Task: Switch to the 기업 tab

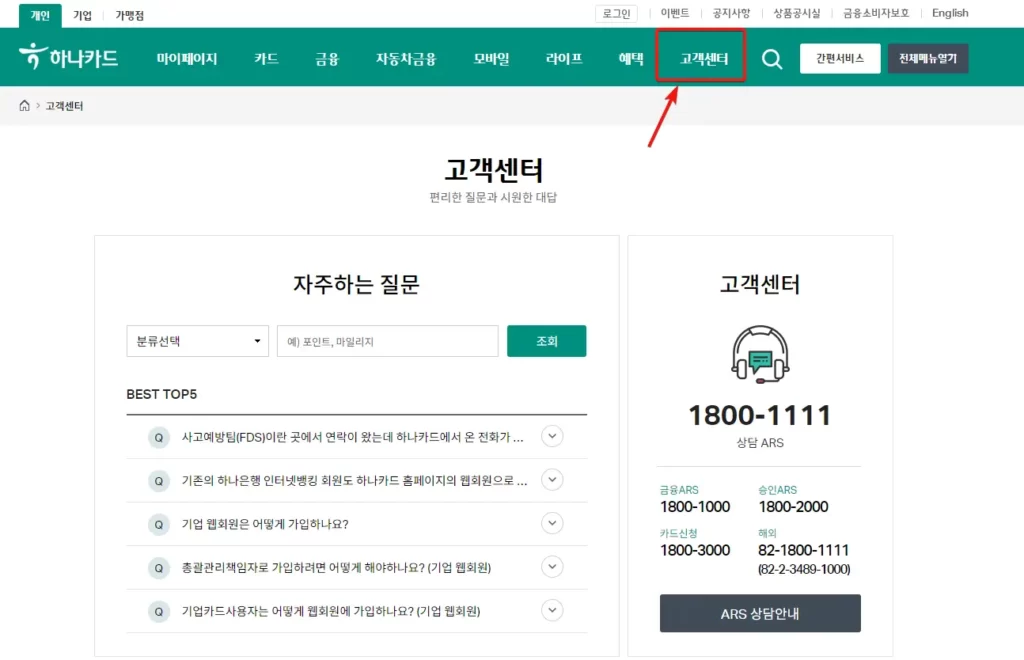Action: [82, 15]
